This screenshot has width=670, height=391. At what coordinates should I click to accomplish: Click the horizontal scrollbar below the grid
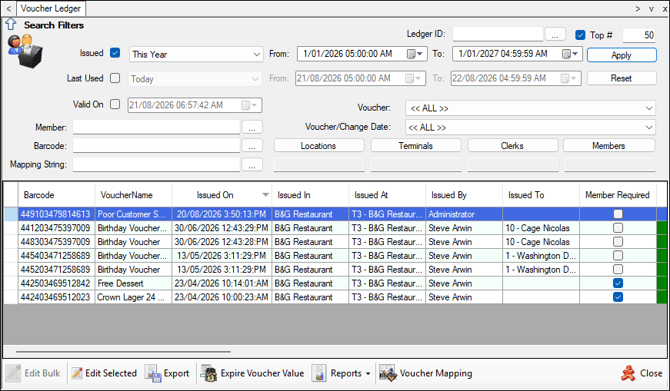click(123, 352)
